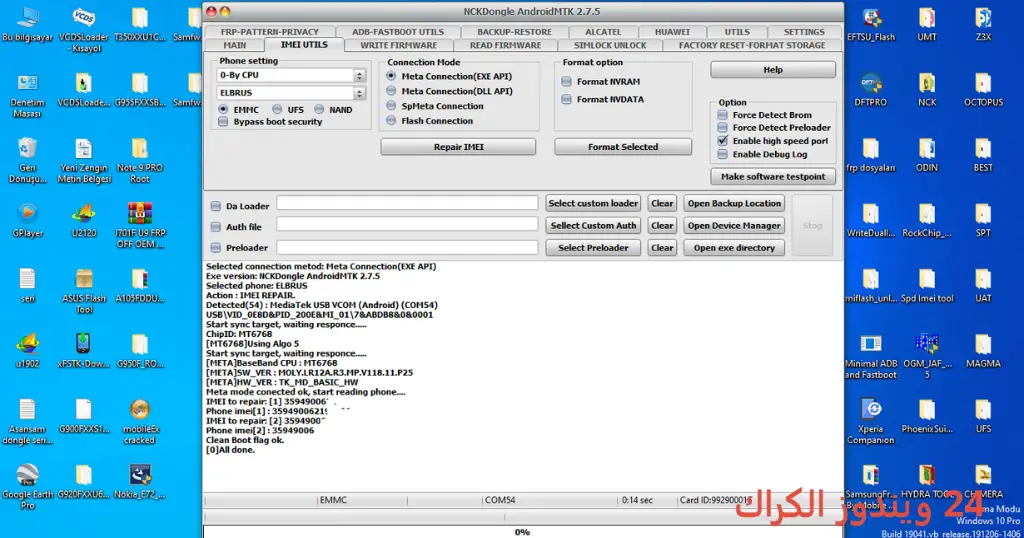Enable Force Detect Preloader option
This screenshot has width=1024, height=538.
point(722,127)
